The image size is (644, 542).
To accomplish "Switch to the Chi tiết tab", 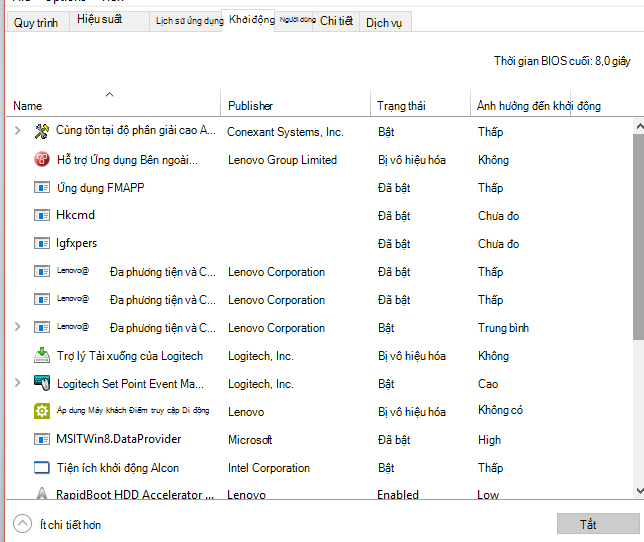I will [336, 21].
